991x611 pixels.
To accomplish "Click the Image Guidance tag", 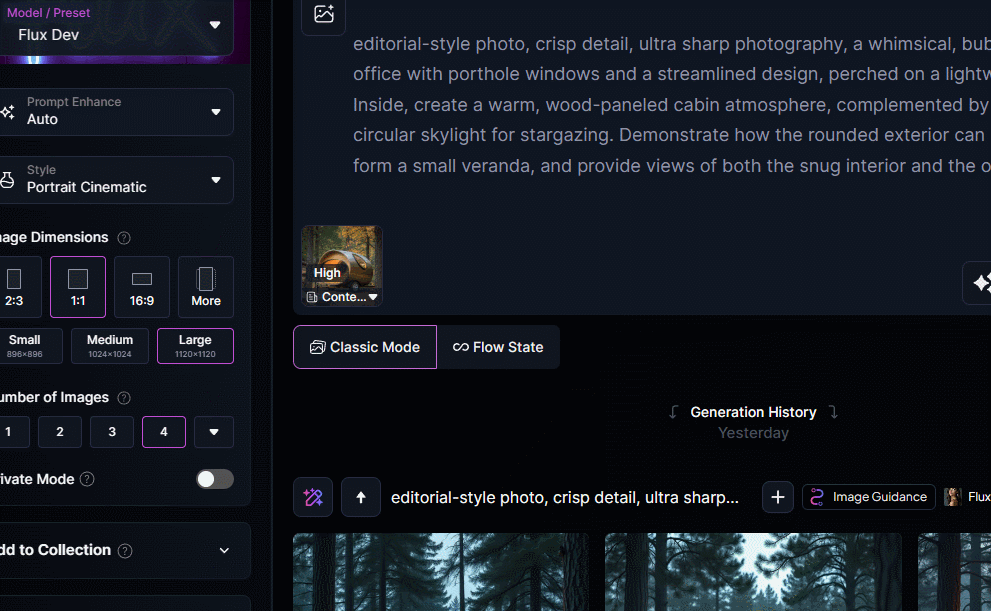I will (868, 497).
